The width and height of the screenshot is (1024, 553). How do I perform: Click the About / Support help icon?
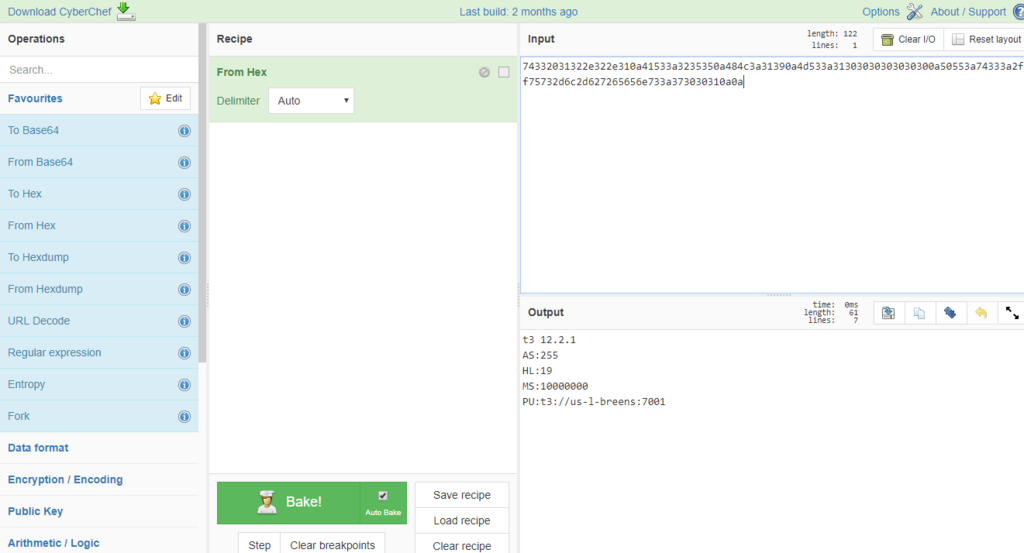click(1018, 12)
